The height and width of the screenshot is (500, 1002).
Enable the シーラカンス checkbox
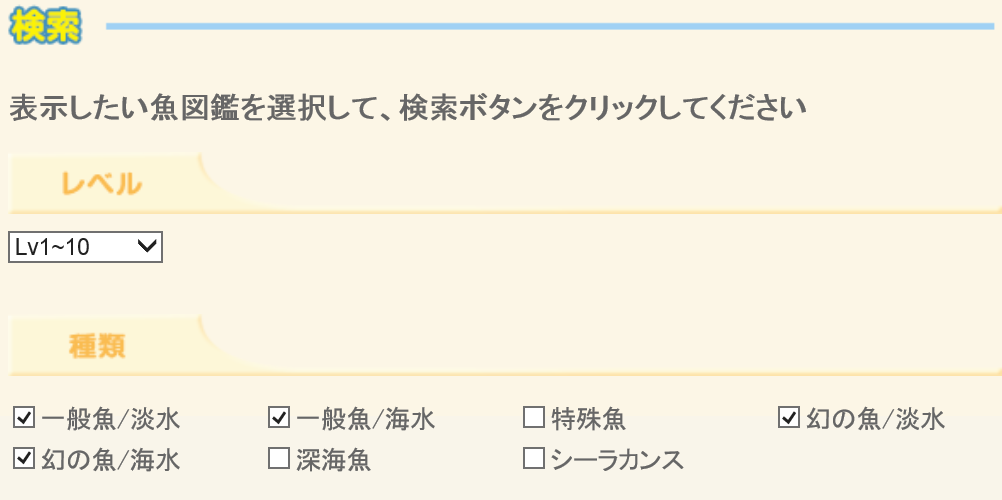click(534, 458)
